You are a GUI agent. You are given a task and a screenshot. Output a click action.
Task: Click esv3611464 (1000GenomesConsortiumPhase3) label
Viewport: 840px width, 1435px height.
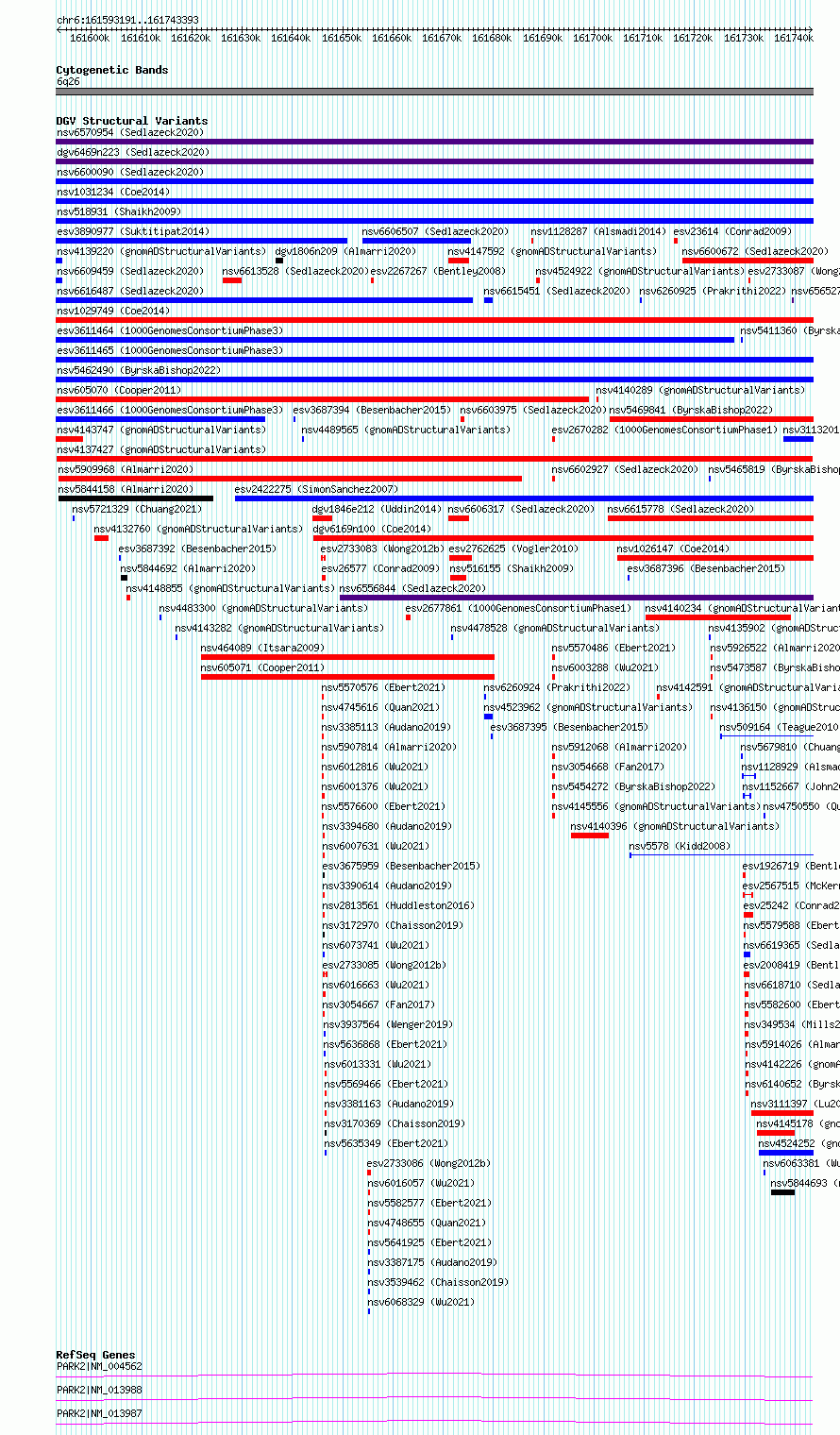coord(169,330)
